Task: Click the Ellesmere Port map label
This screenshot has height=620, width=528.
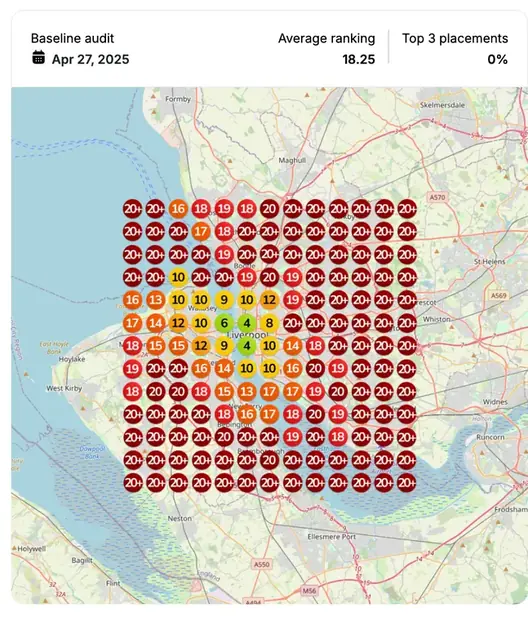Action: 331,537
